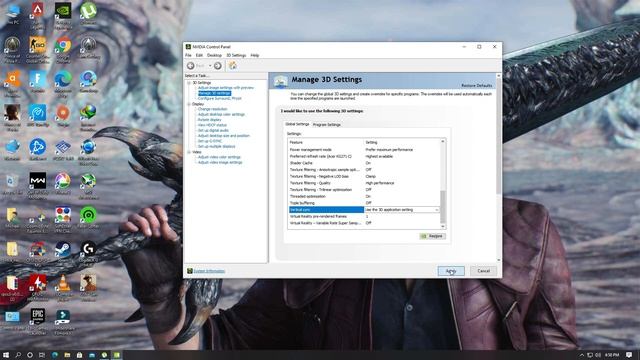Click the Home icon in NVIDIA toolbar
The image size is (640, 360).
coord(233,66)
